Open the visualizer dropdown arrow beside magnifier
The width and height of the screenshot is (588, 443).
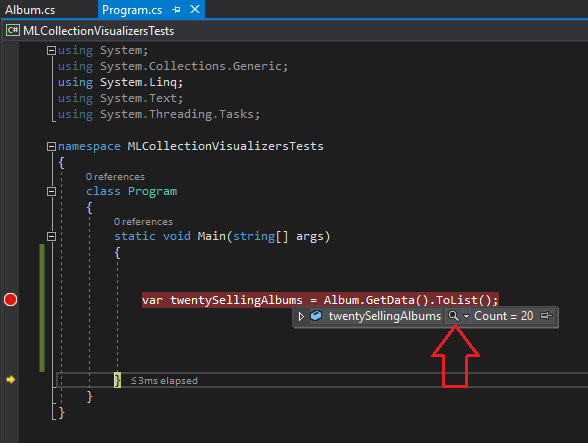pyautogui.click(x=466, y=317)
